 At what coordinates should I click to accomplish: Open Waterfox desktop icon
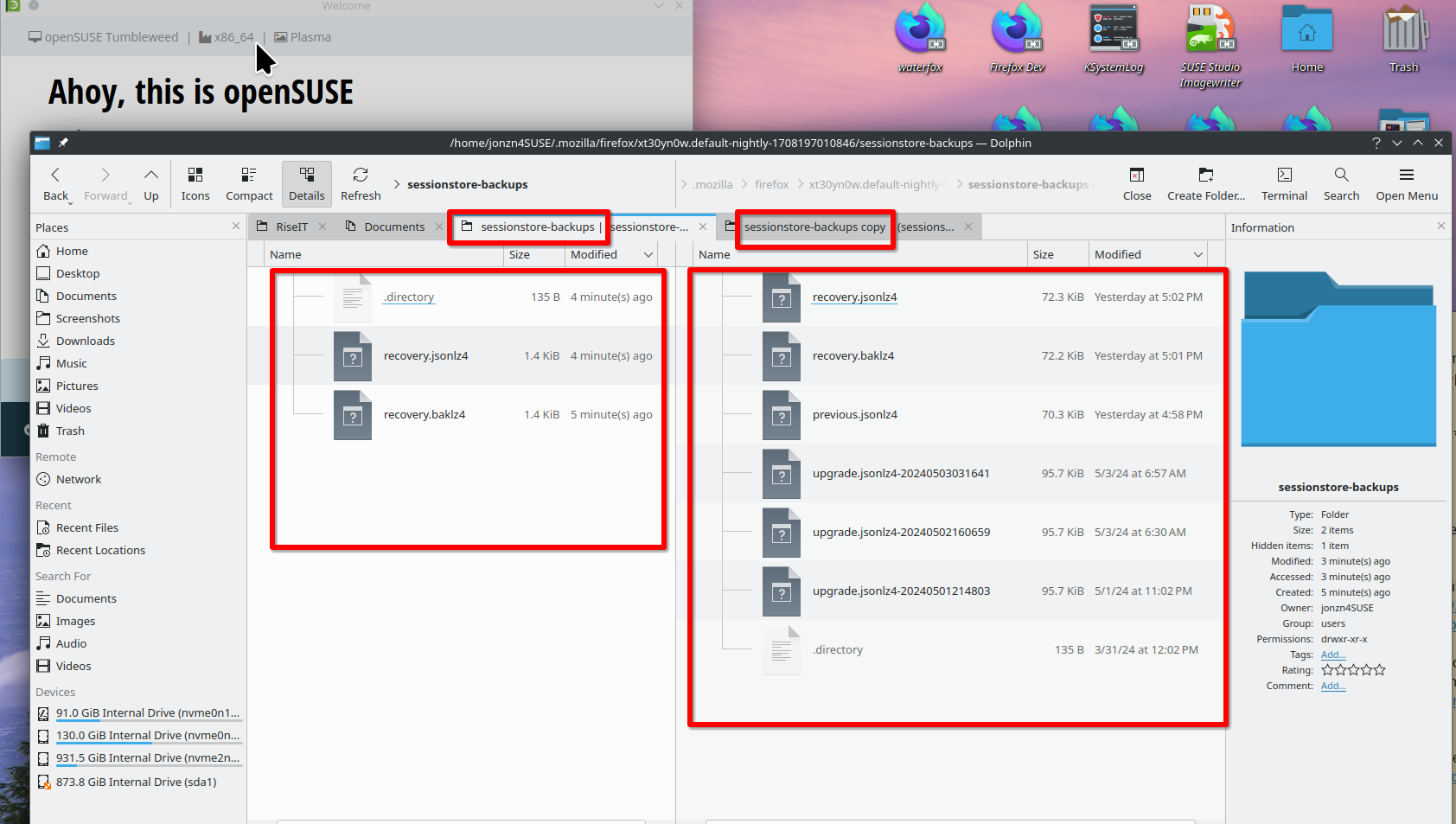coord(920,39)
